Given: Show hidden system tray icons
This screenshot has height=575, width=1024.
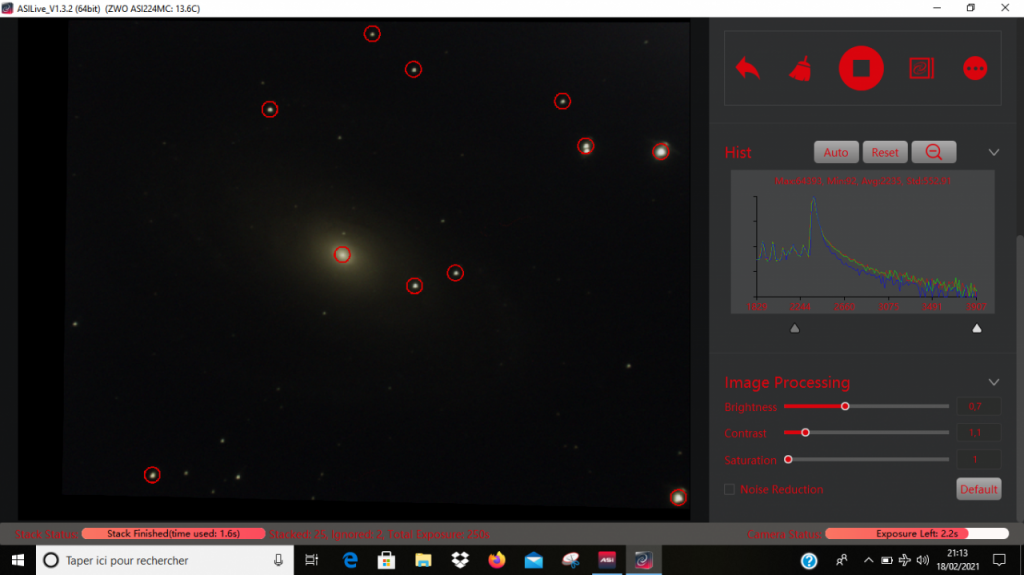Looking at the screenshot, I should (x=868, y=560).
